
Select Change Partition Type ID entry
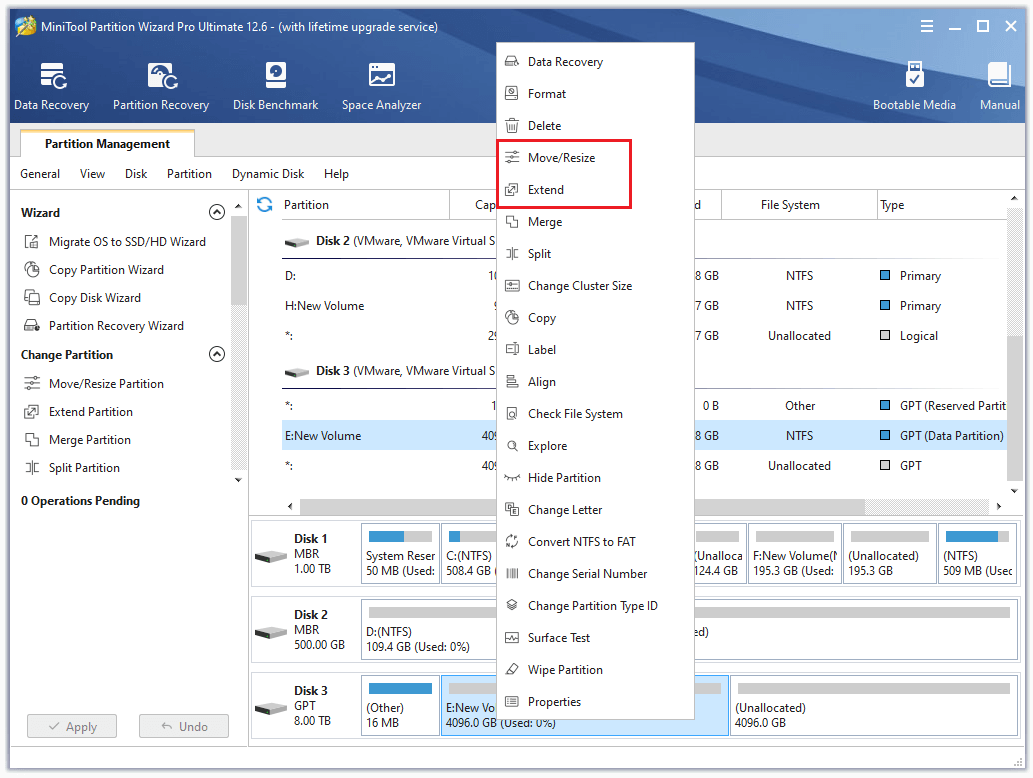(x=595, y=606)
